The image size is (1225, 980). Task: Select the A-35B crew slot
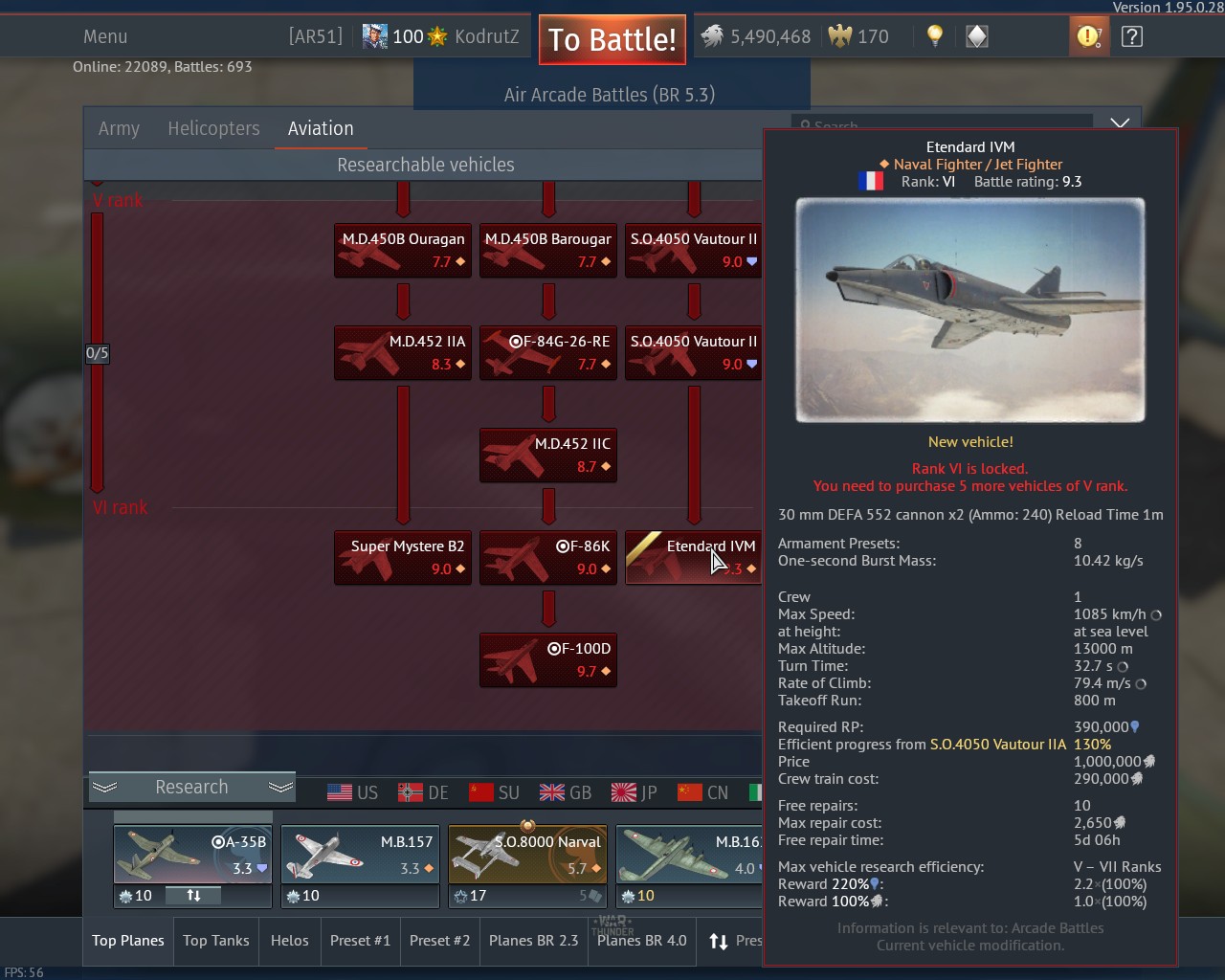tap(192, 854)
